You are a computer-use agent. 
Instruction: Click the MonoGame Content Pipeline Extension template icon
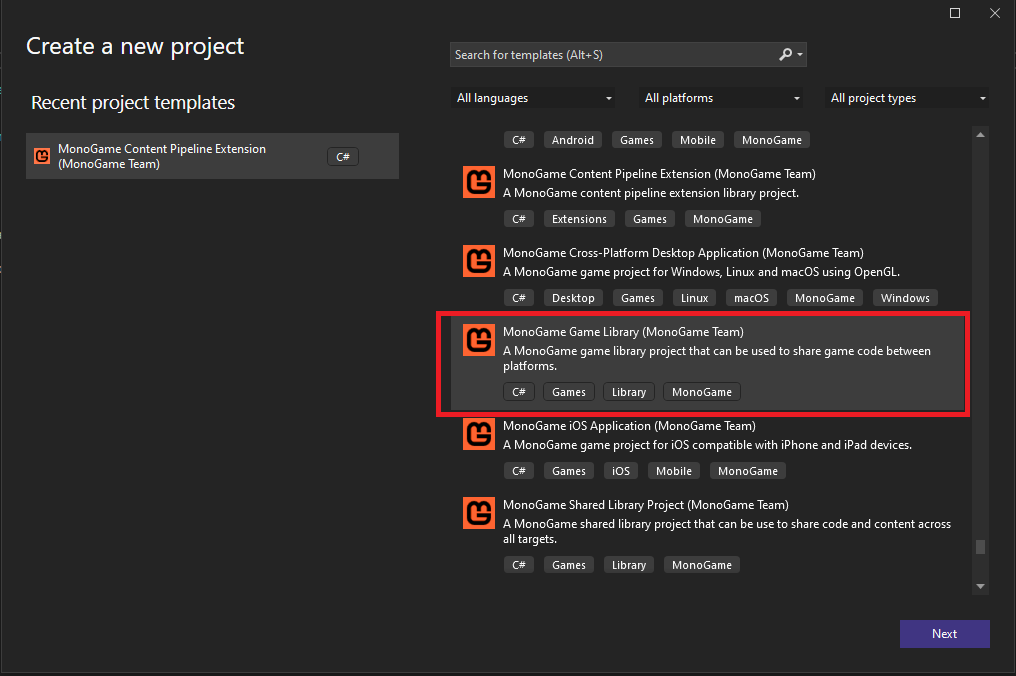(x=479, y=182)
